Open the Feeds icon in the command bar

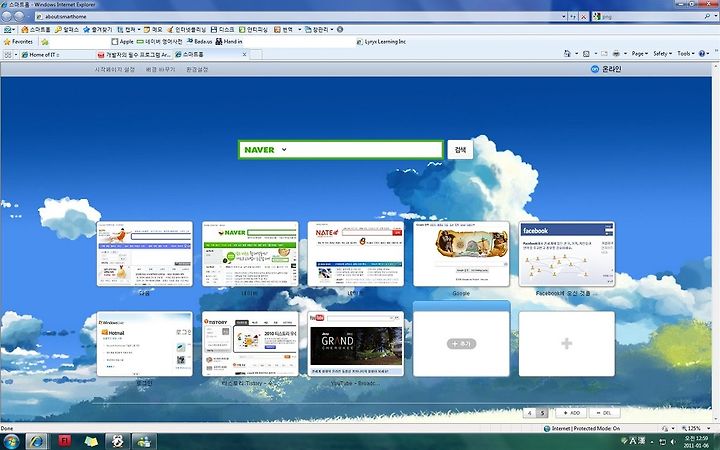[586, 54]
